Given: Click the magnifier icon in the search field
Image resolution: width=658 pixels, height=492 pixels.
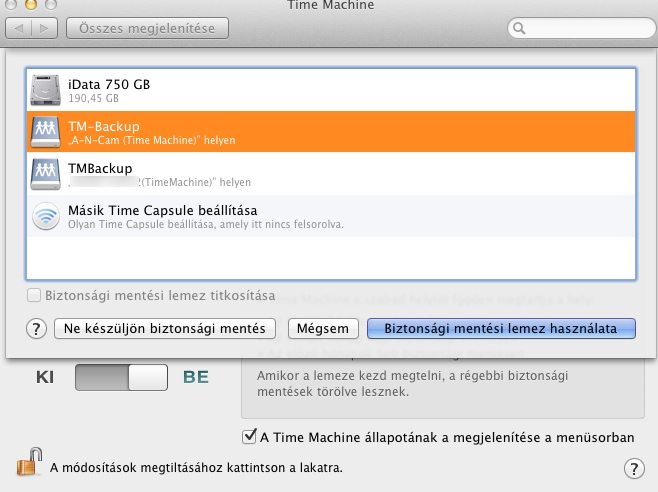Looking at the screenshot, I should coord(519,28).
